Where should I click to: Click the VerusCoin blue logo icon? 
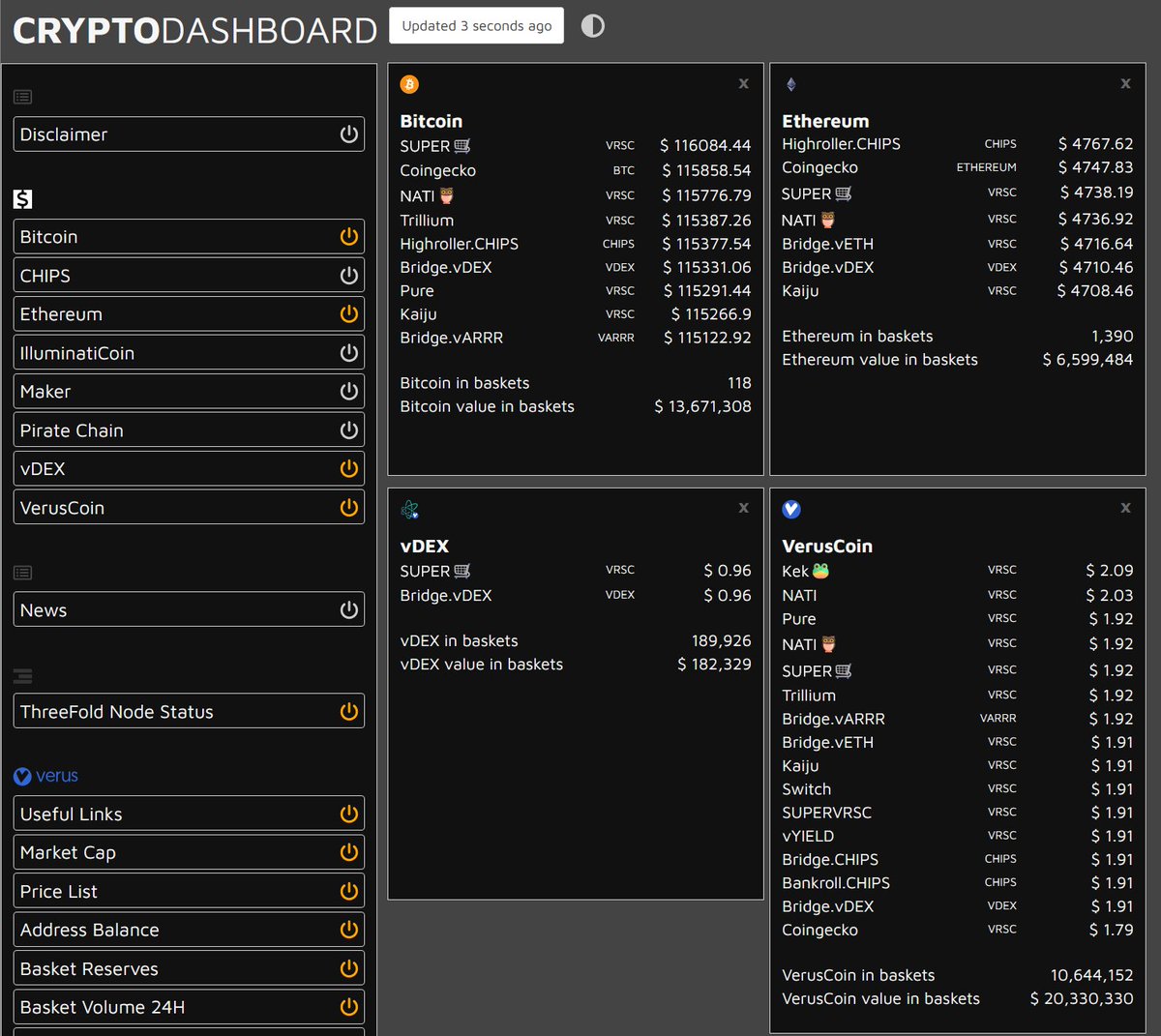pos(791,509)
